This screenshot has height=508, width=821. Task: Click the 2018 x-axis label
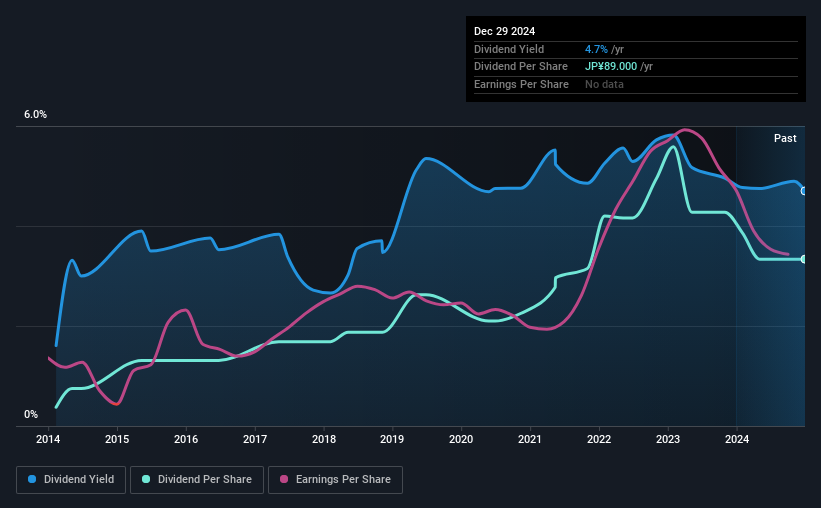[x=324, y=439]
